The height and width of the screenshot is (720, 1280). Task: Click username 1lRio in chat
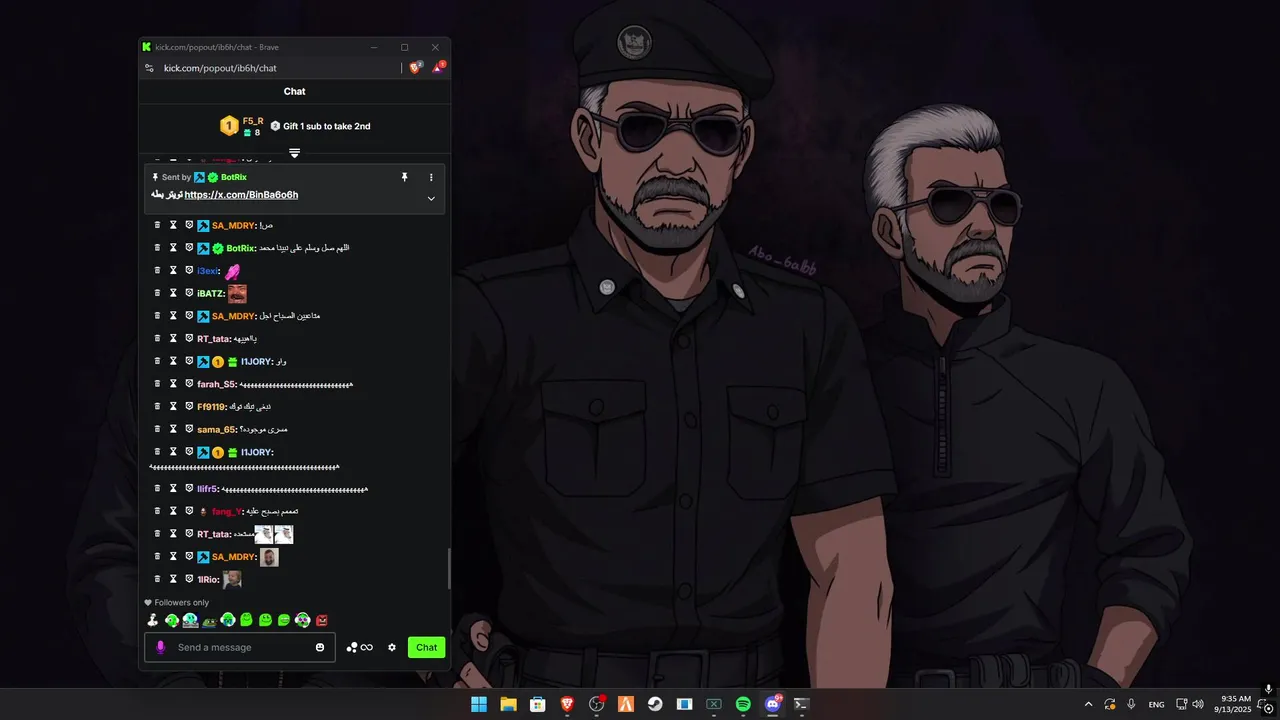[x=208, y=579]
